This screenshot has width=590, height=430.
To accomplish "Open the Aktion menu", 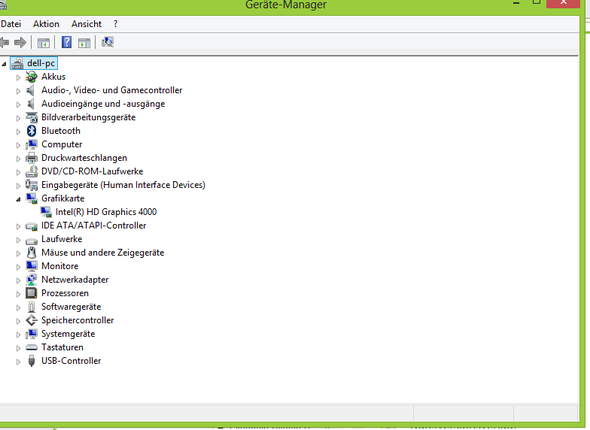I will pyautogui.click(x=46, y=24).
